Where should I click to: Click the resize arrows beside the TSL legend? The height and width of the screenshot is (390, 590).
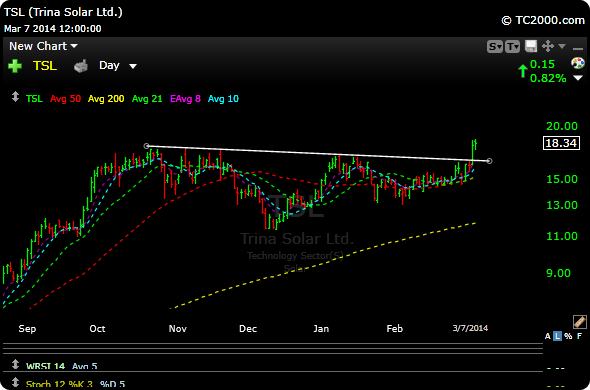[x=15, y=97]
